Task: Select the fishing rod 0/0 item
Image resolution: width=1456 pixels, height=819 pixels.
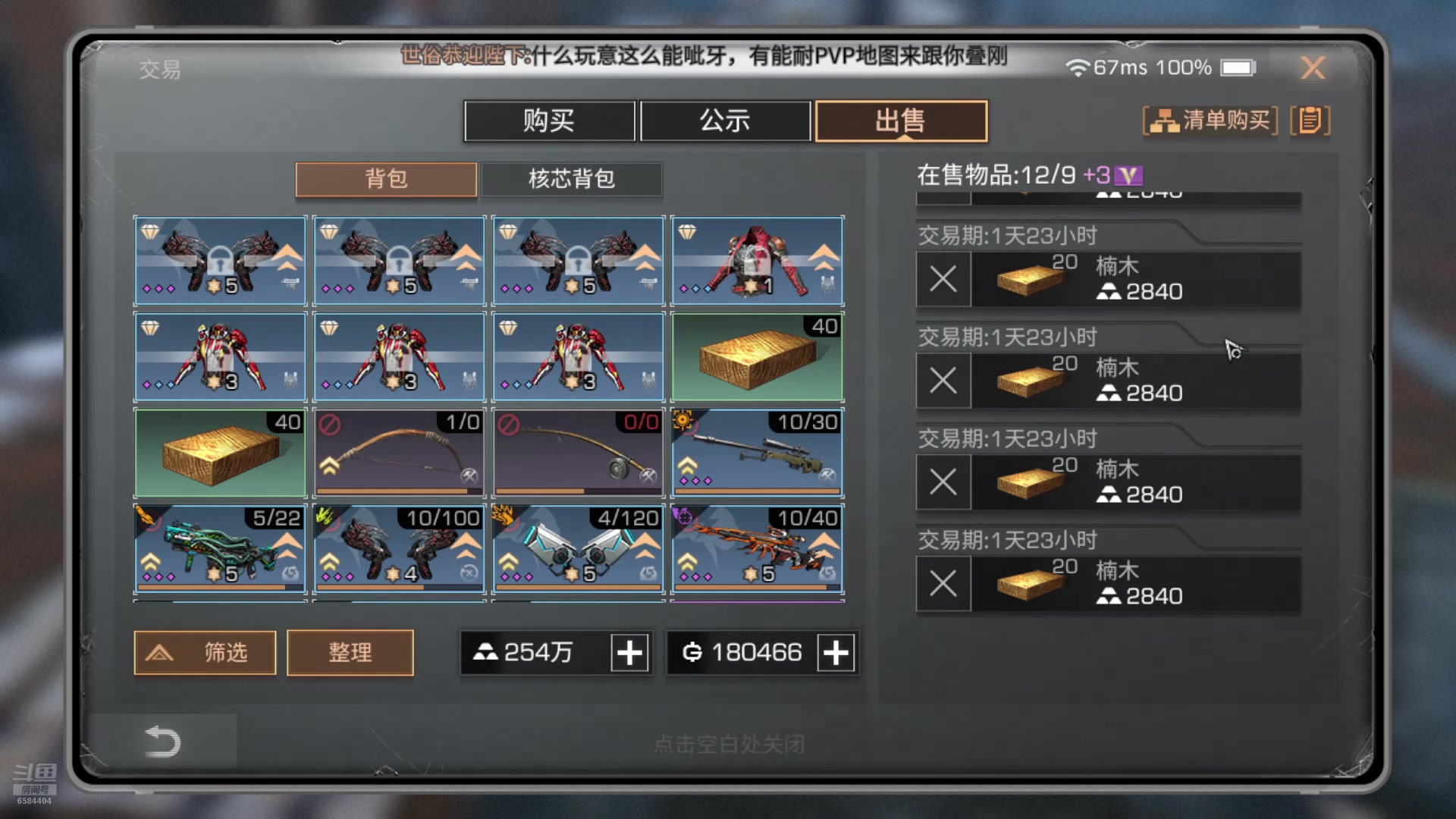Action: (578, 452)
